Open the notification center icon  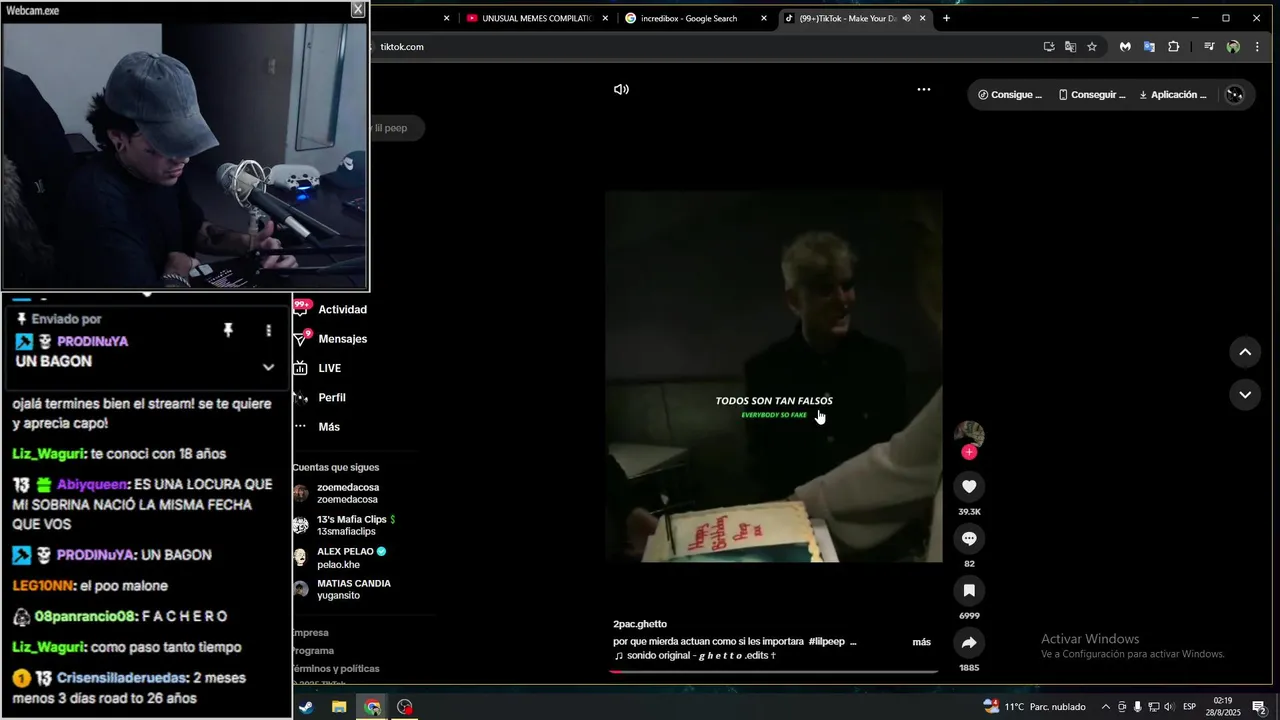(x=1259, y=707)
